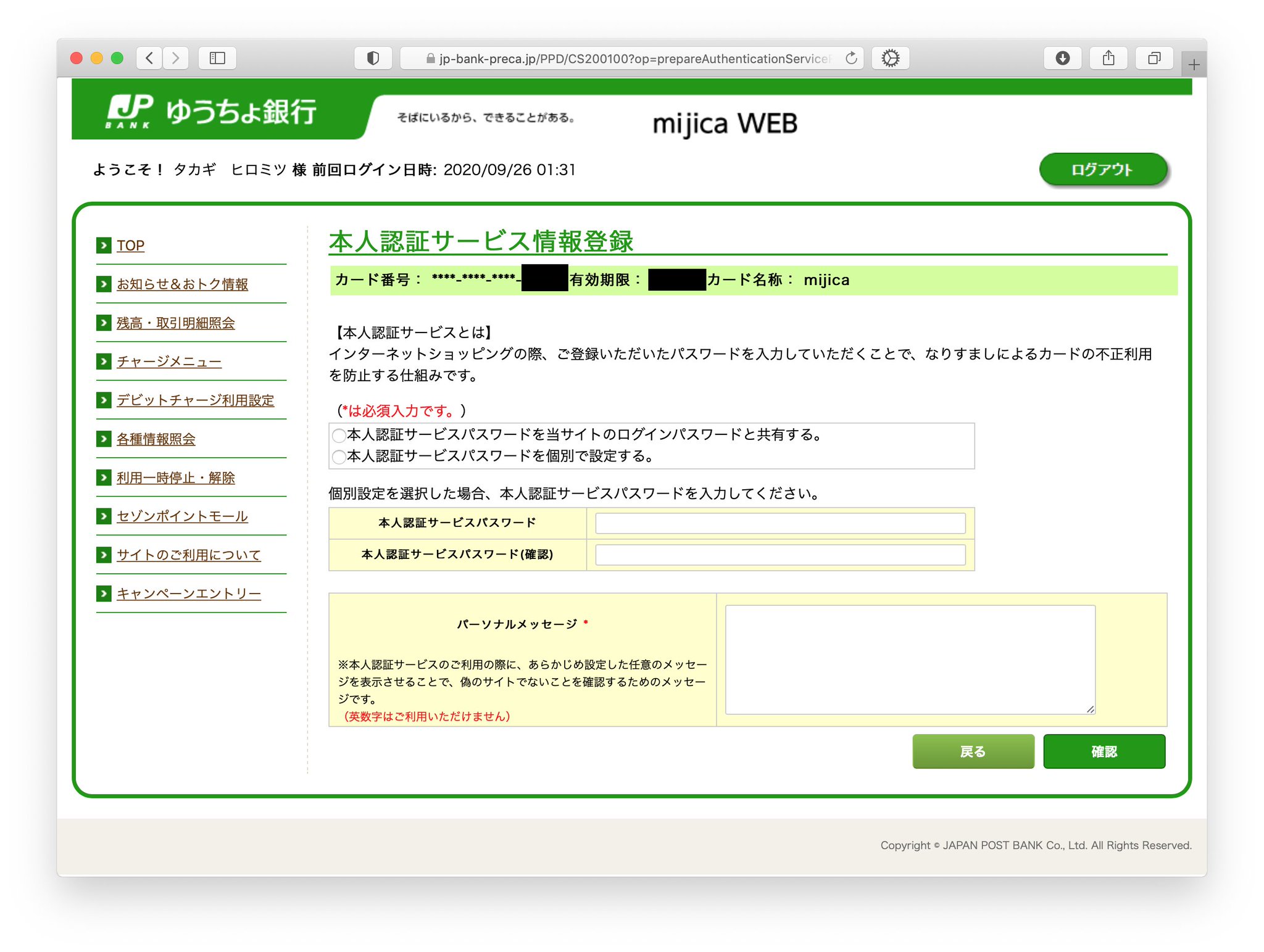The image size is (1264, 952).
Task: Click the browser back arrow
Action: (149, 57)
